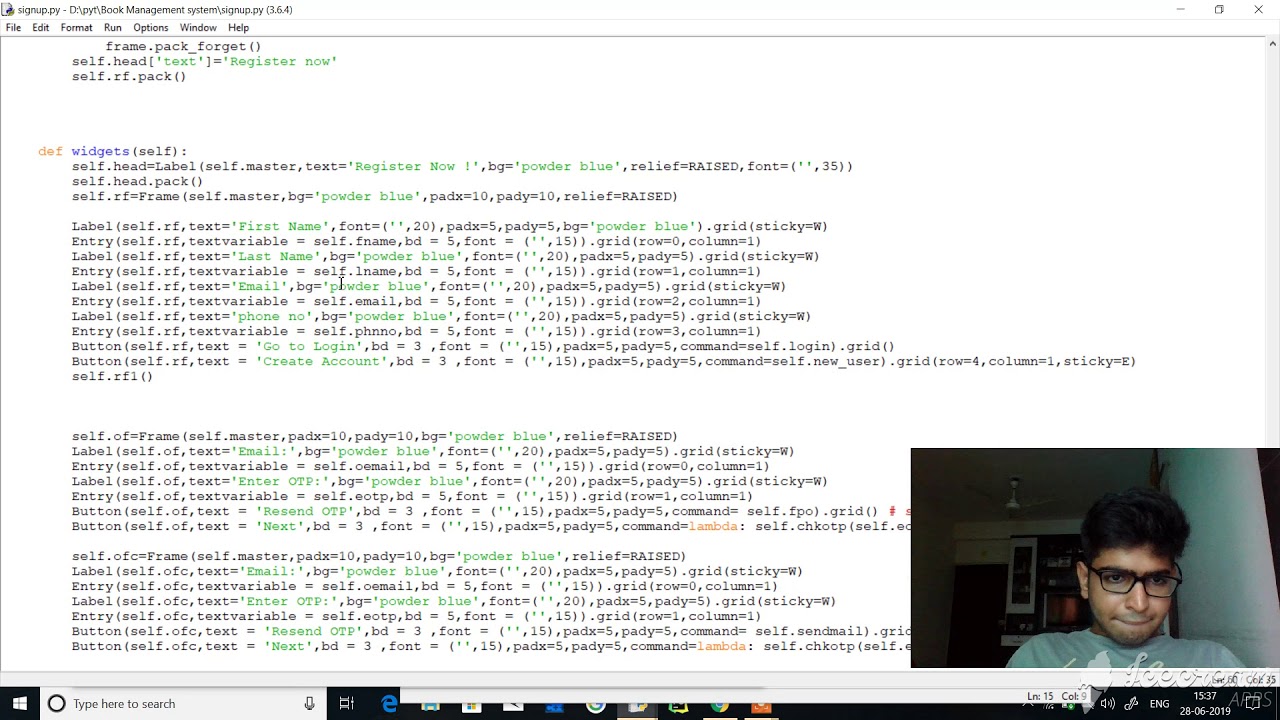The height and width of the screenshot is (720, 1280).
Task: Click the Button line with 'Create Account'
Action: click(x=603, y=361)
